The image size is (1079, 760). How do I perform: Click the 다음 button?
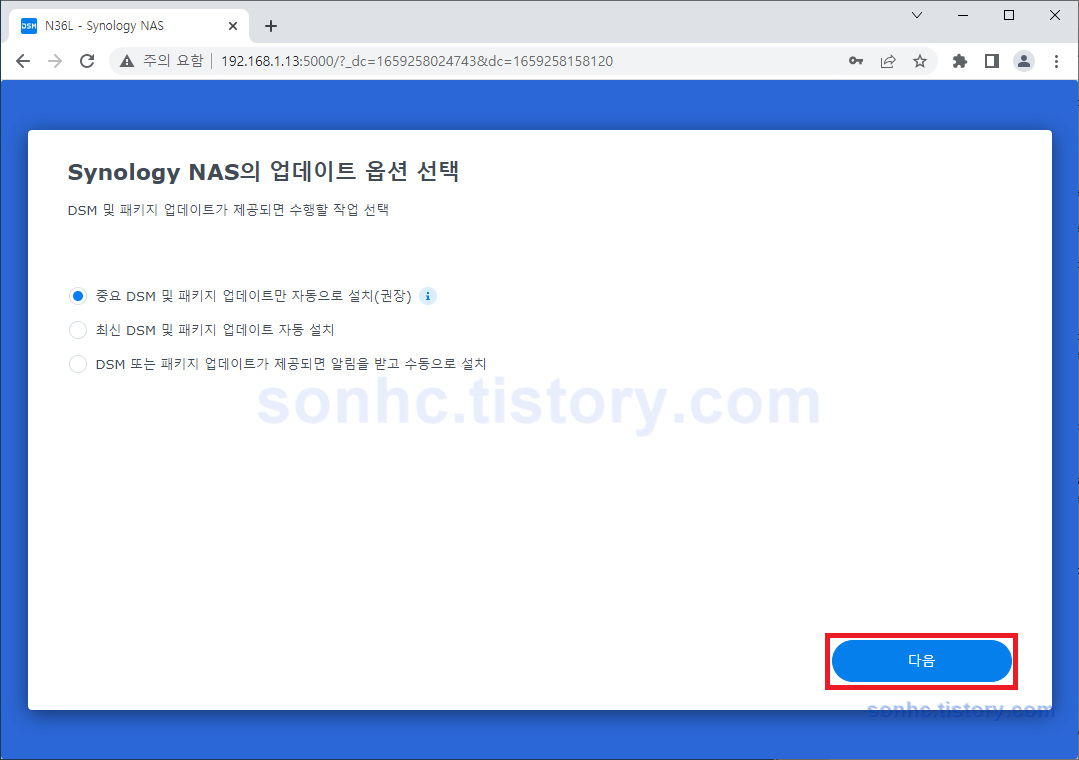tap(921, 661)
